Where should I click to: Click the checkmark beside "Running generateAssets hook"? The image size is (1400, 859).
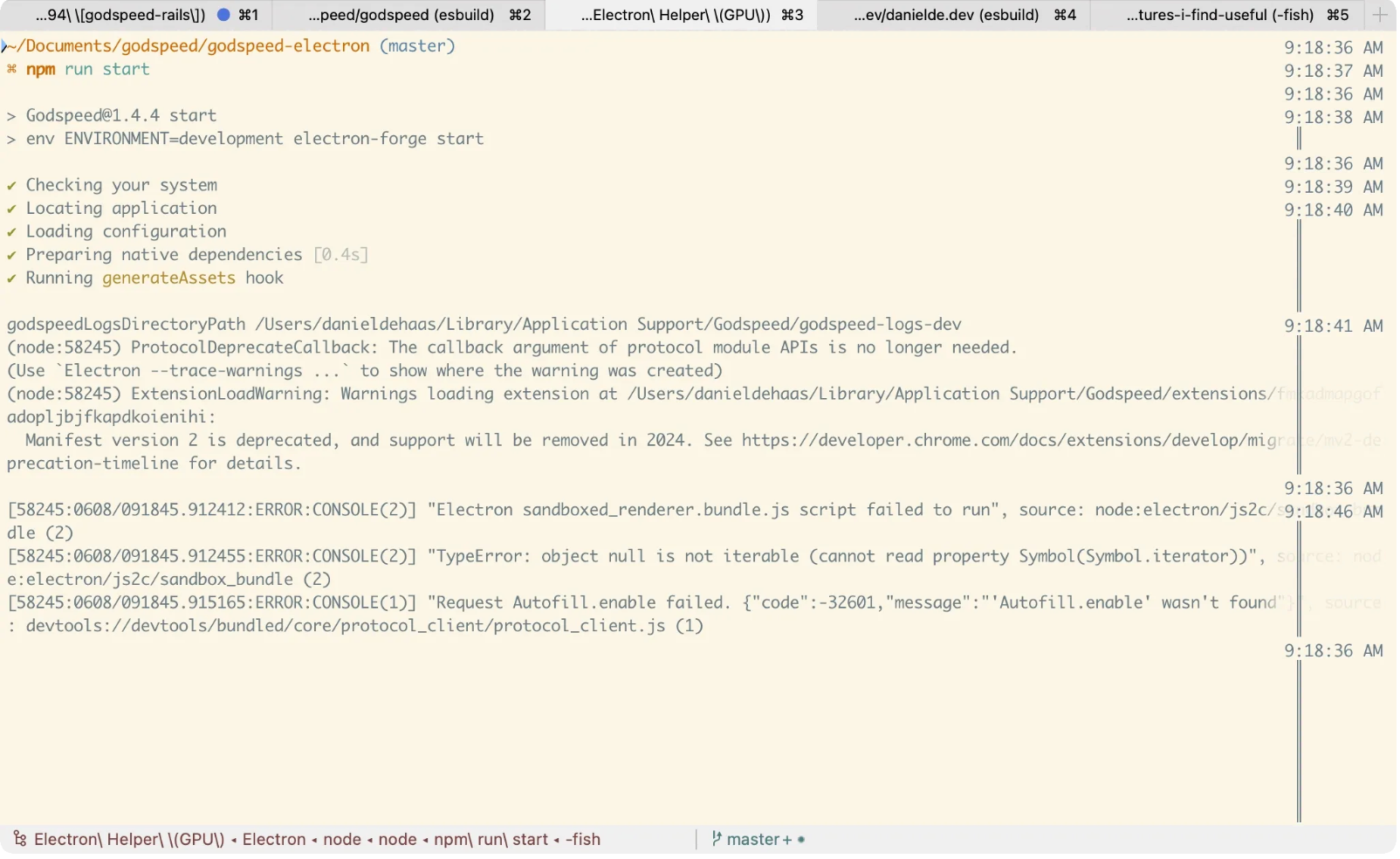pyautogui.click(x=11, y=278)
